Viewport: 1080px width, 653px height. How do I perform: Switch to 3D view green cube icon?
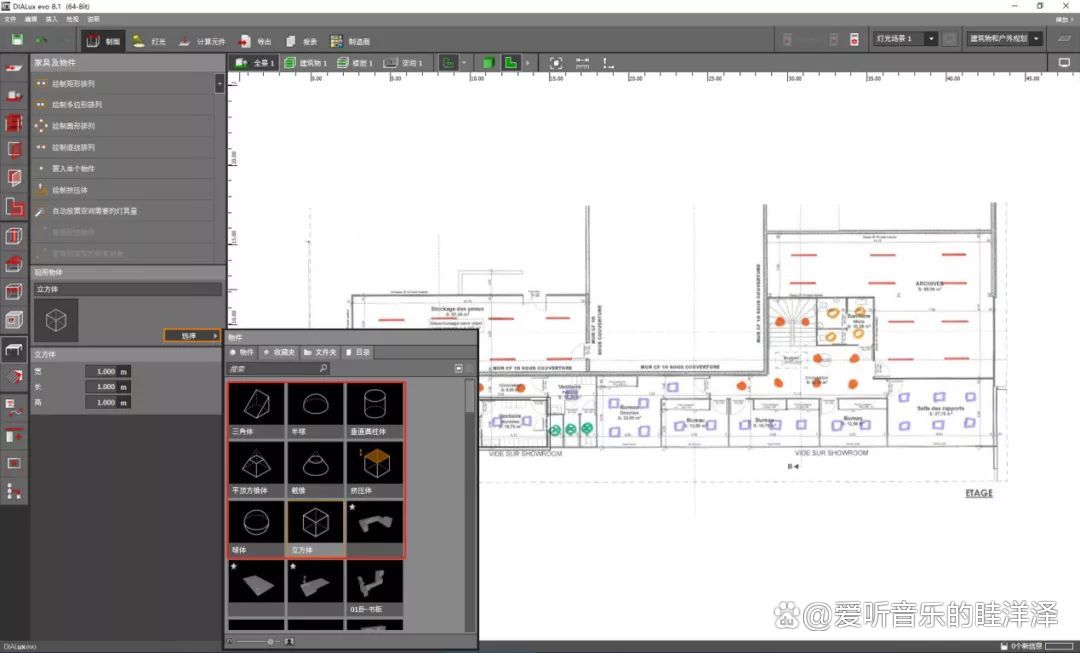click(488, 63)
